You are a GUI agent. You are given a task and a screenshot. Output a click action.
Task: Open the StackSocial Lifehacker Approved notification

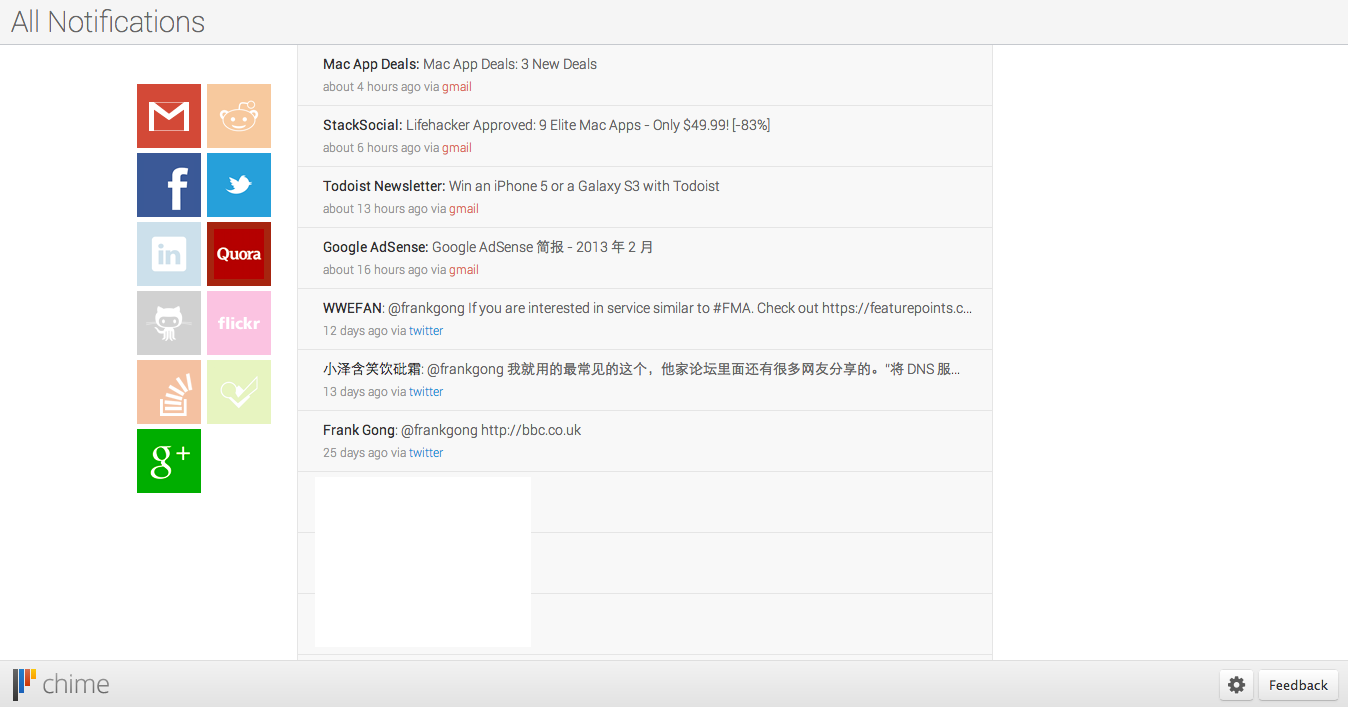coord(645,136)
